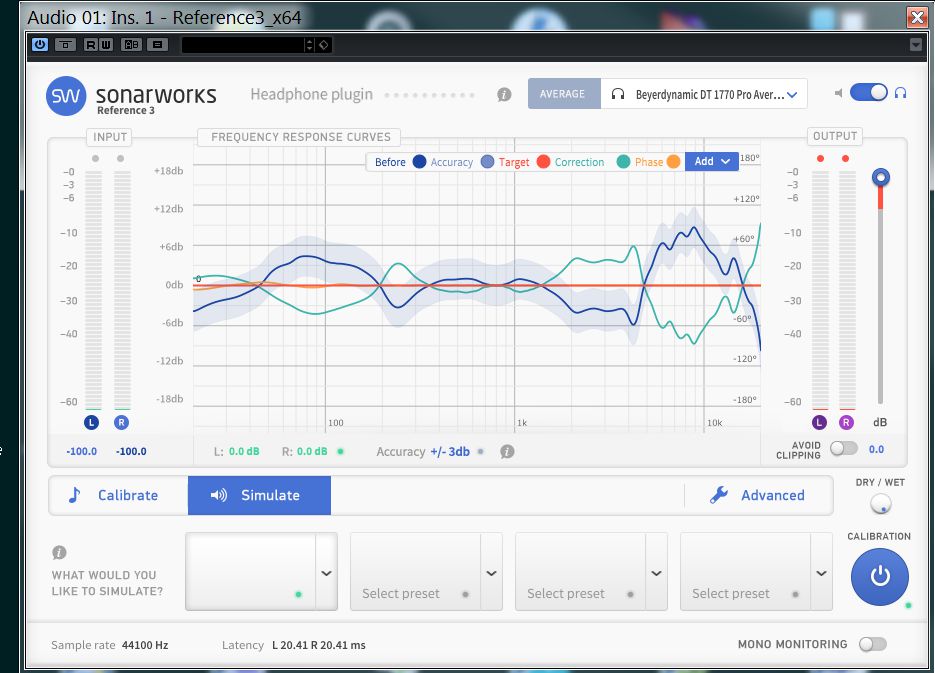The image size is (935, 673).
Task: Open the Beyerdynamic DT 1770 Pro headphone dropdown
Action: (704, 94)
